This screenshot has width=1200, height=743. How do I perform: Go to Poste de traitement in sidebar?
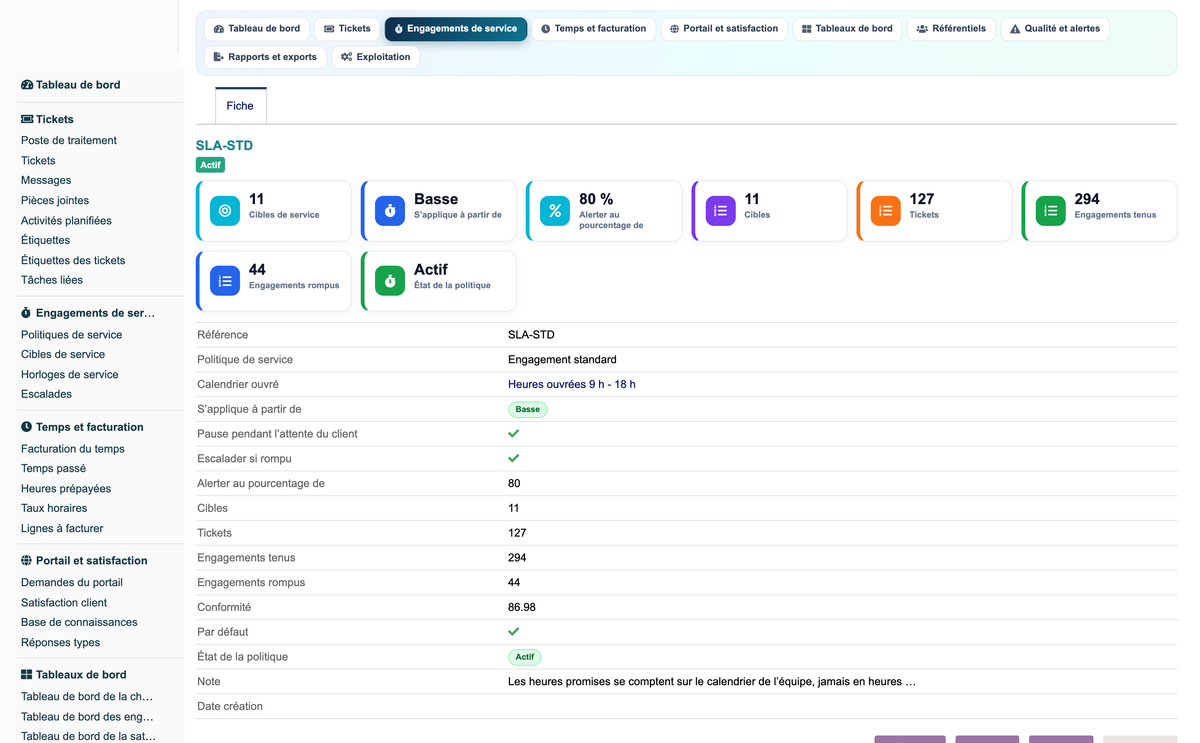pos(69,141)
